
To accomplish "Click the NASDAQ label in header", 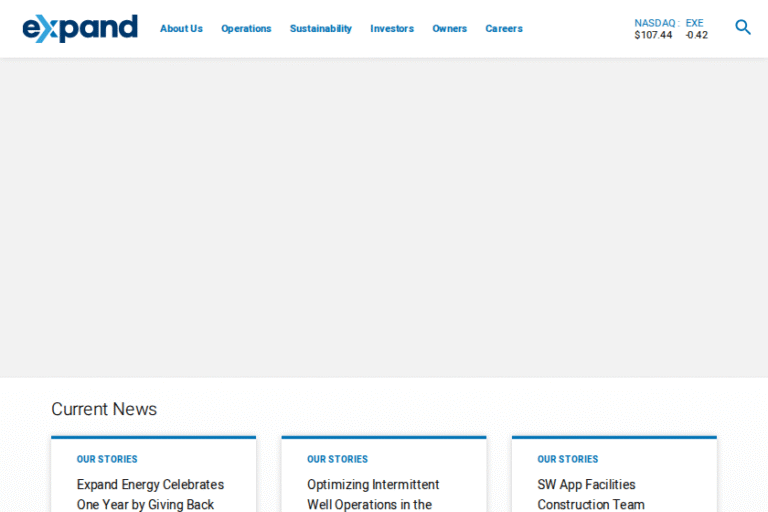I will 654,23.
